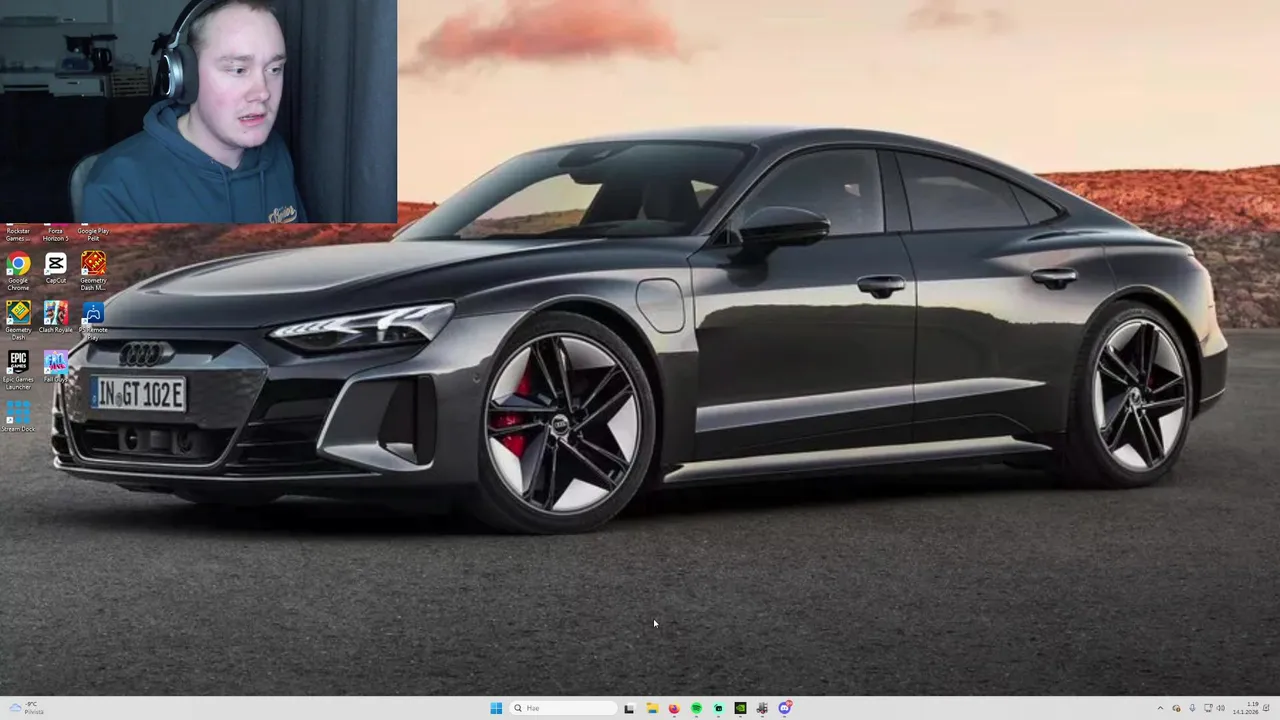Screen dimensions: 1280x720
Task: Open the volume control in tray
Action: pos(1221,708)
